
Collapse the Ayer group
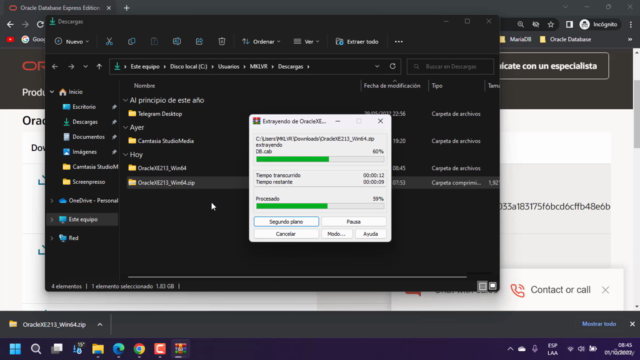tap(125, 127)
